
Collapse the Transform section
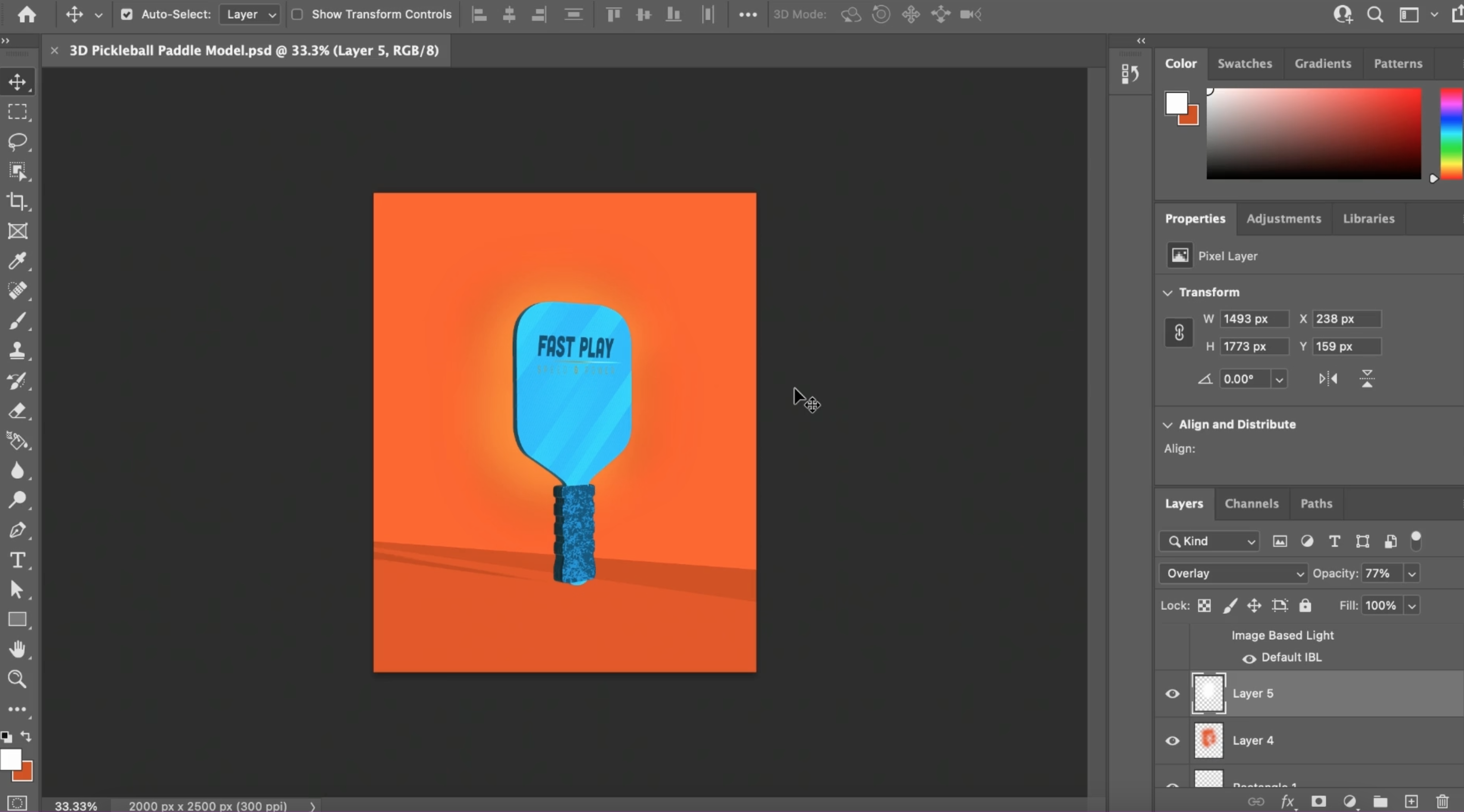[x=1167, y=293]
